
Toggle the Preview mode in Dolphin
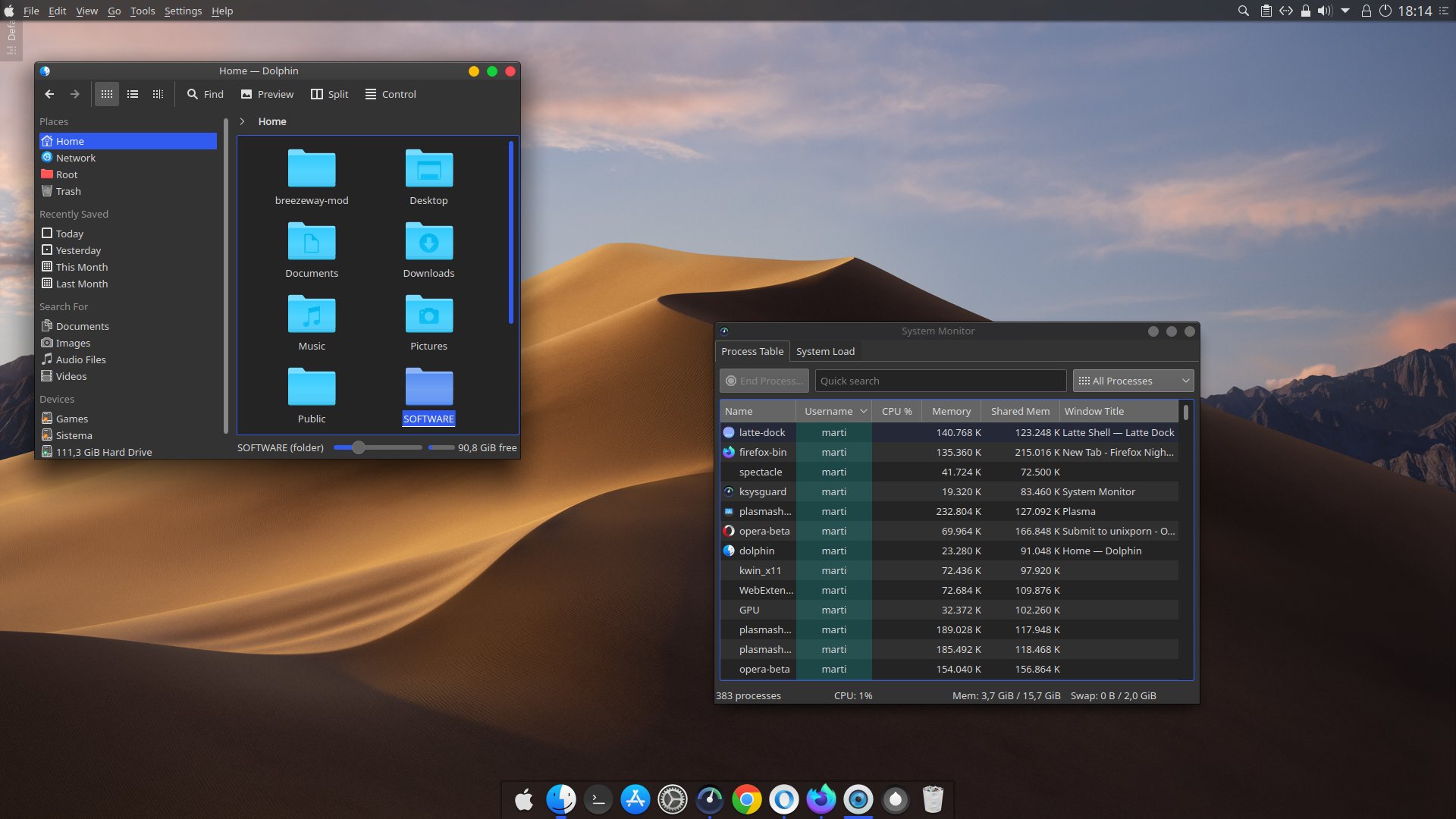point(267,94)
